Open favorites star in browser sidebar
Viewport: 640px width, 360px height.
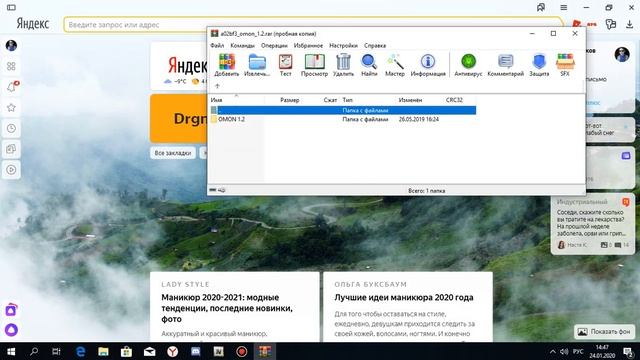11,107
